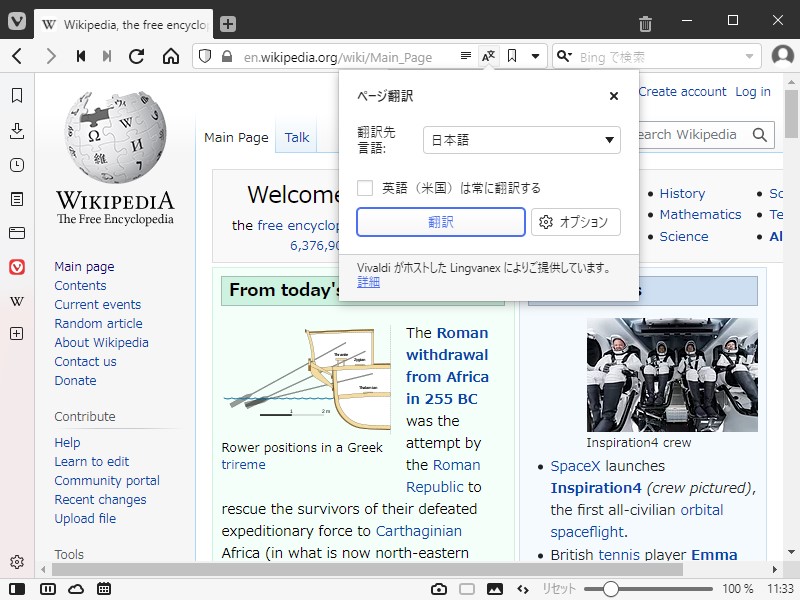
Task: Toggle tab tiling from the status bar
Action: click(x=47, y=590)
